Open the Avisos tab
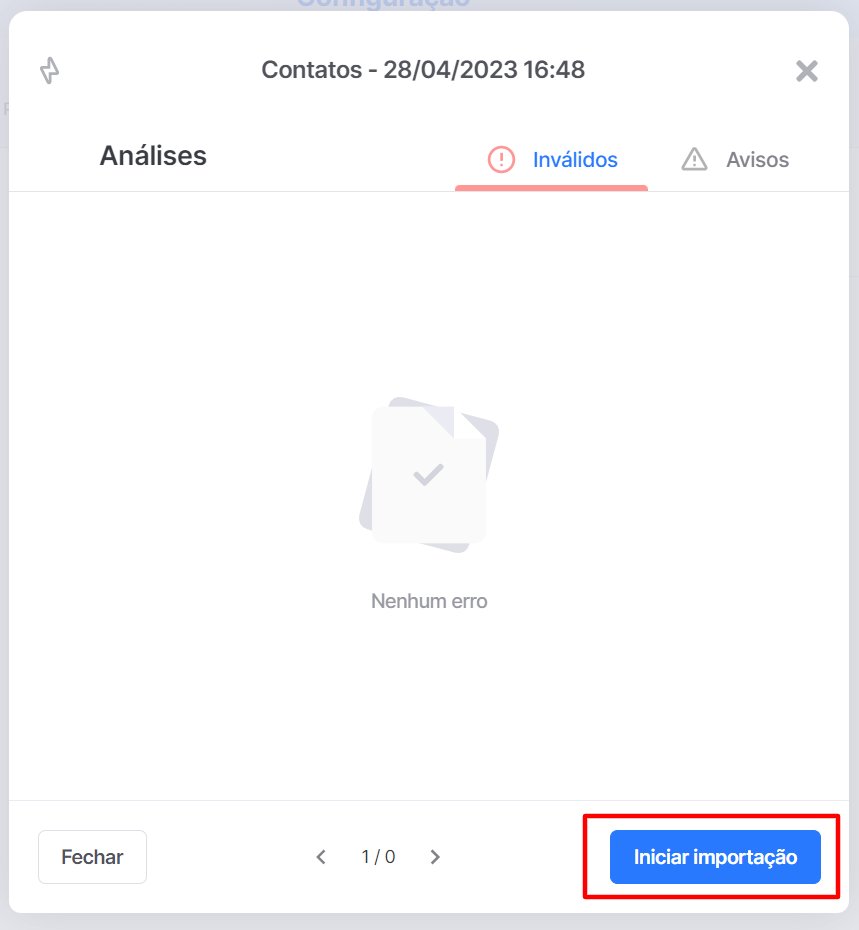Viewport: 859px width, 930px height. pyautogui.click(x=735, y=160)
